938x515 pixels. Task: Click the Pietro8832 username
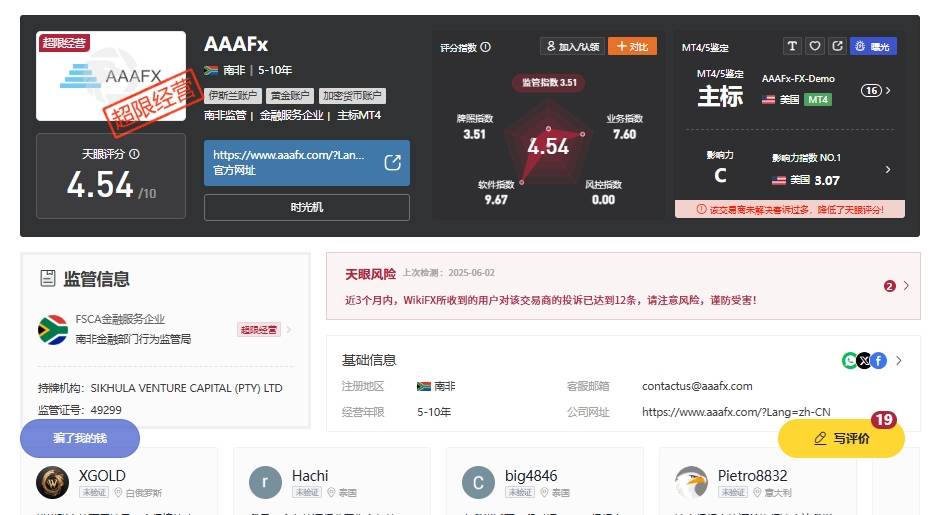753,476
